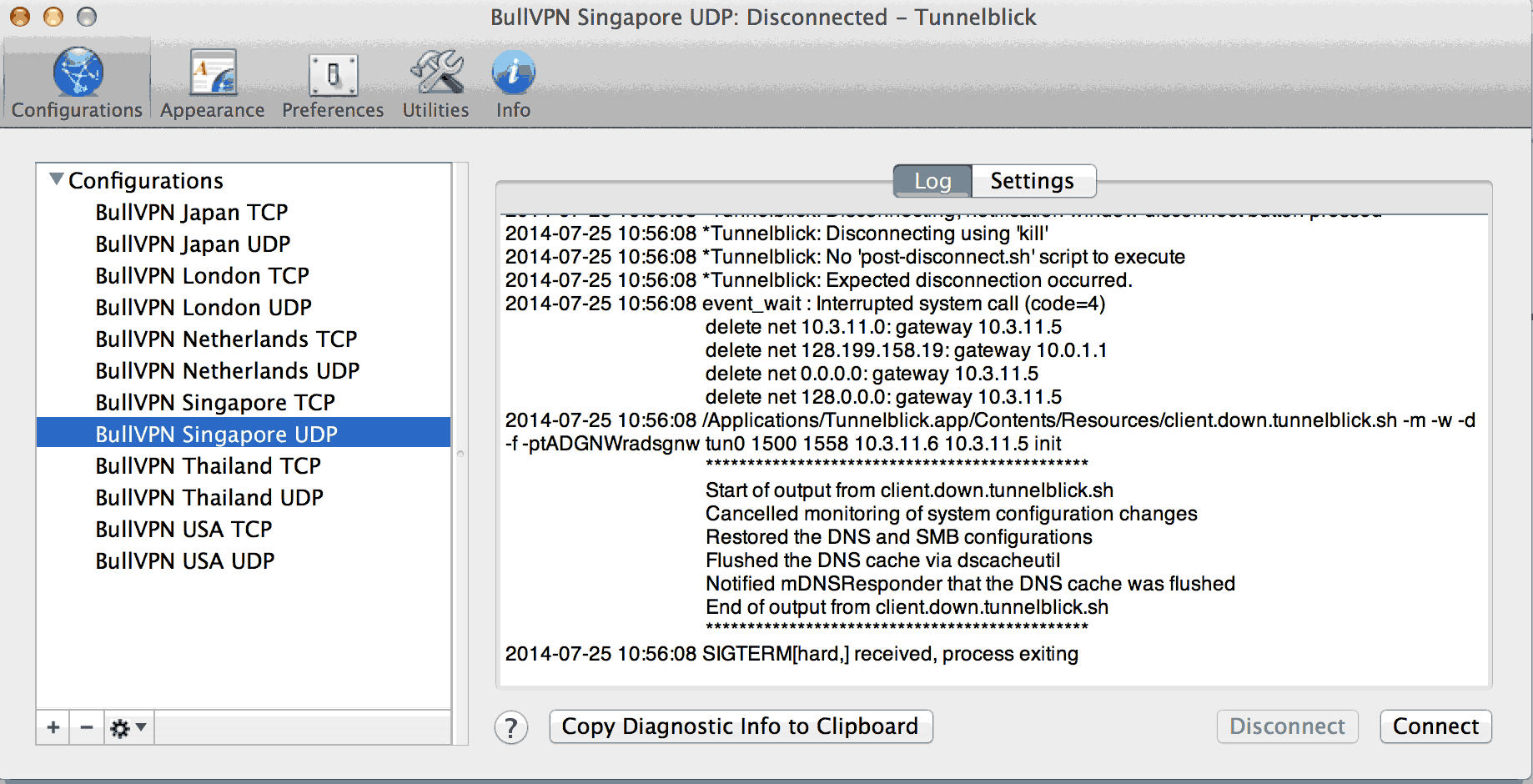This screenshot has width=1533, height=784.
Task: Click log line 'Restored the DNS and SMB configurations'
Action: pos(899,537)
